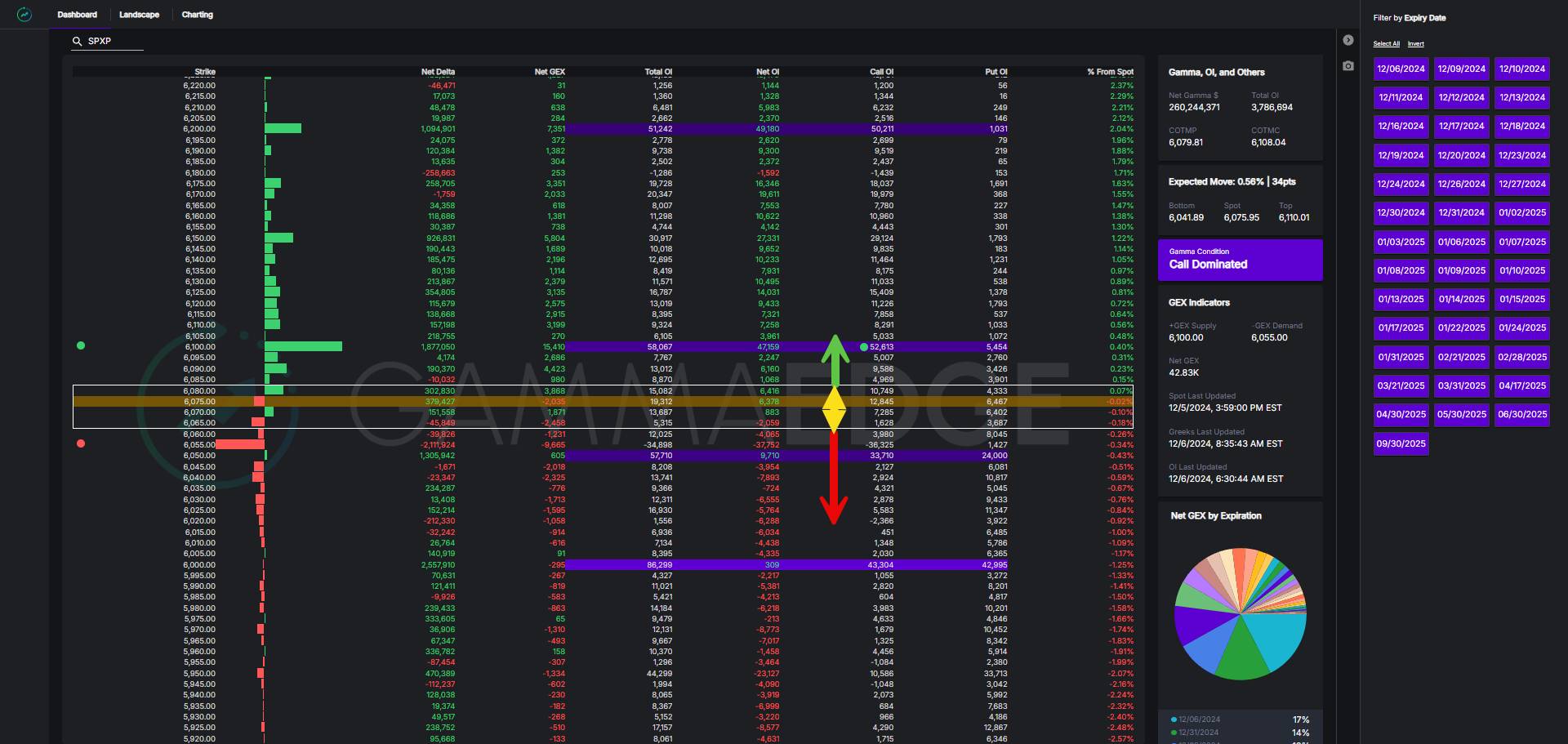Click the green slice of expiration pie chart

coord(1241,653)
